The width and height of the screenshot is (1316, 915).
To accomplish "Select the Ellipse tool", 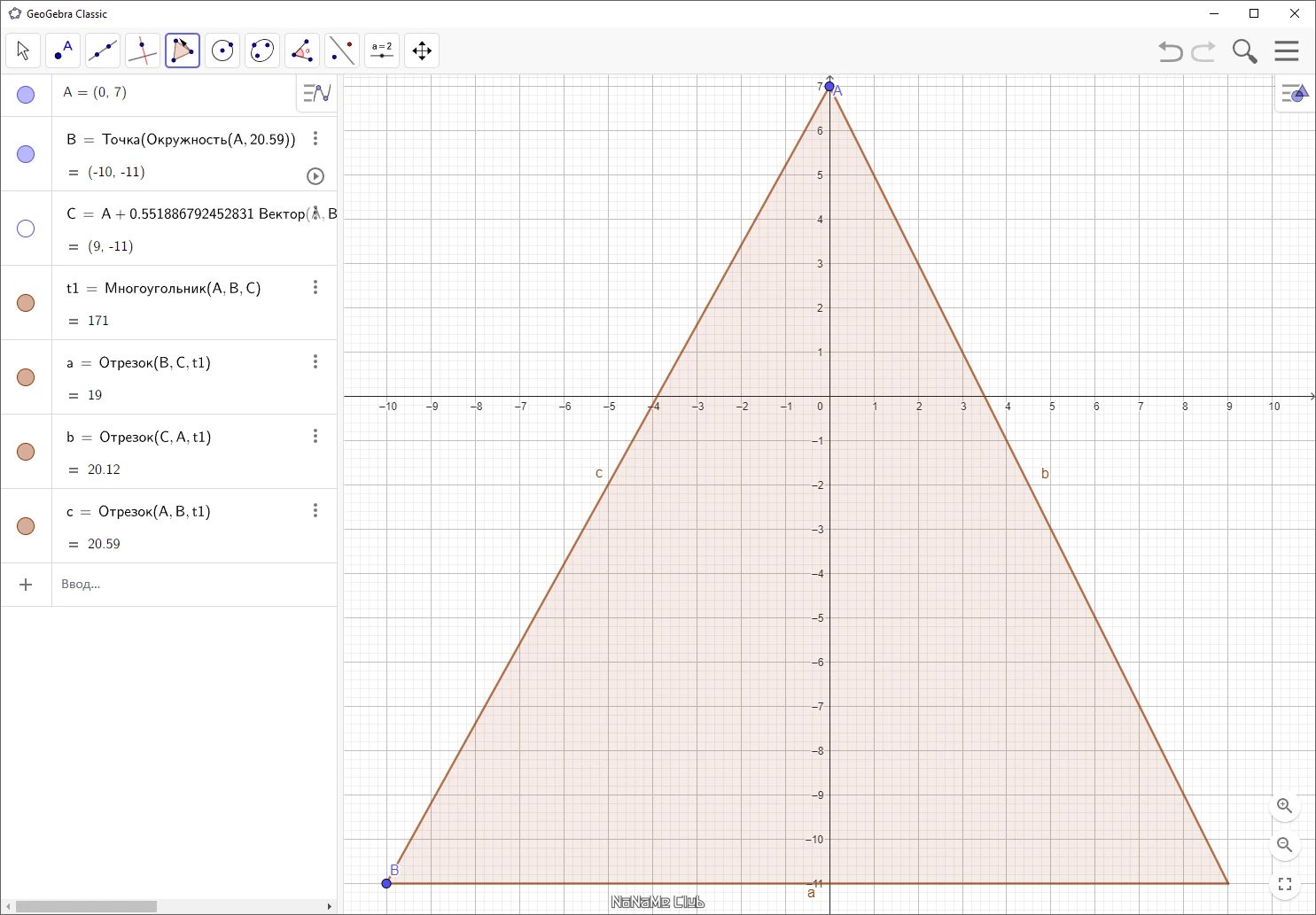I will pyautogui.click(x=262, y=50).
